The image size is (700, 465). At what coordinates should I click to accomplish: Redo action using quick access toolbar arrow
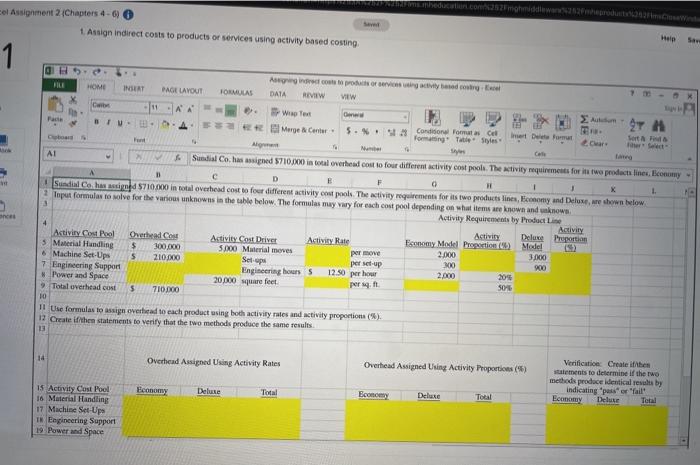point(97,71)
